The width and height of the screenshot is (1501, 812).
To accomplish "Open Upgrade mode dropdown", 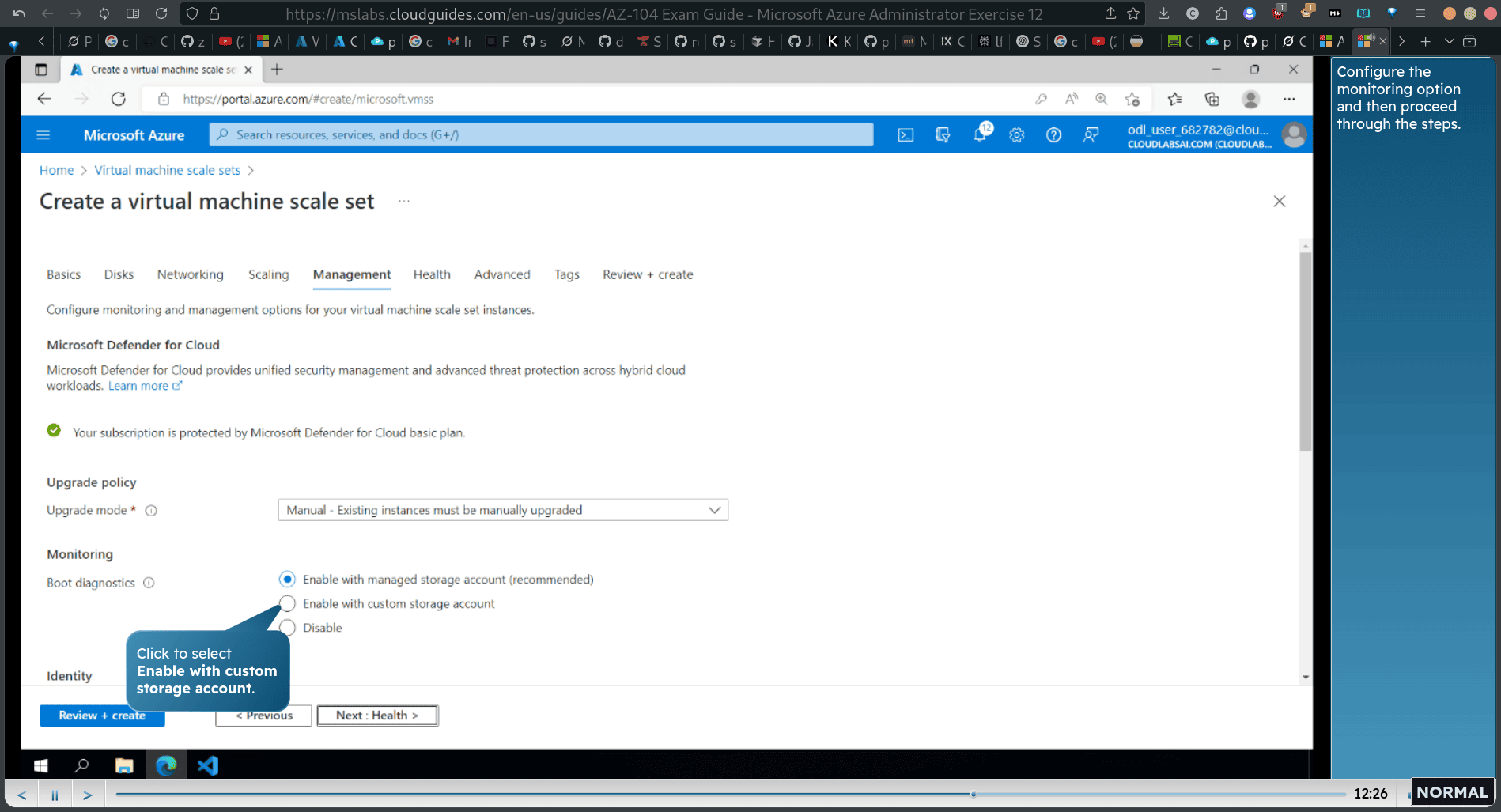I will (503, 510).
